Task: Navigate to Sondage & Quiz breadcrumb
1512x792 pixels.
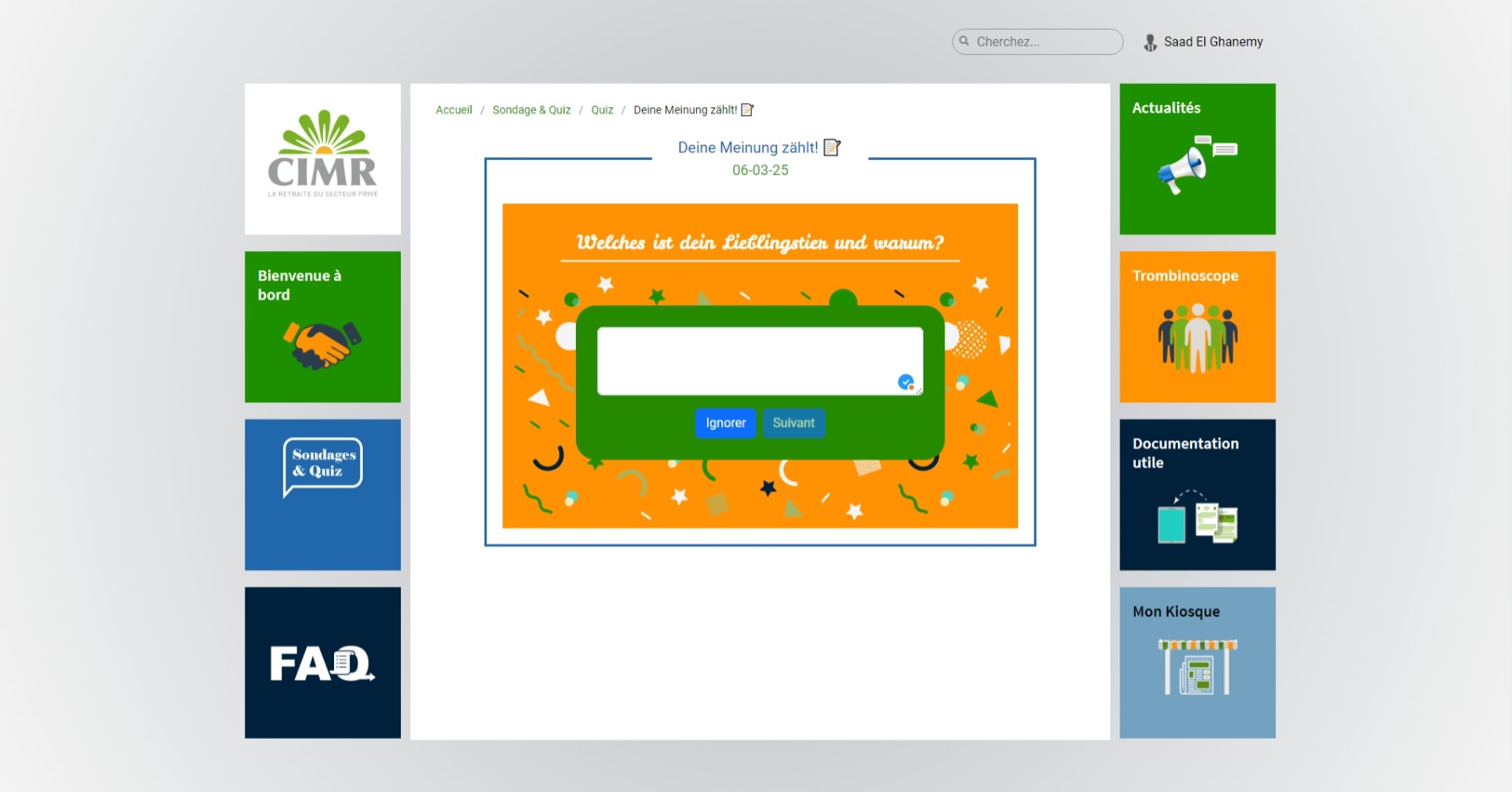Action: (x=531, y=110)
